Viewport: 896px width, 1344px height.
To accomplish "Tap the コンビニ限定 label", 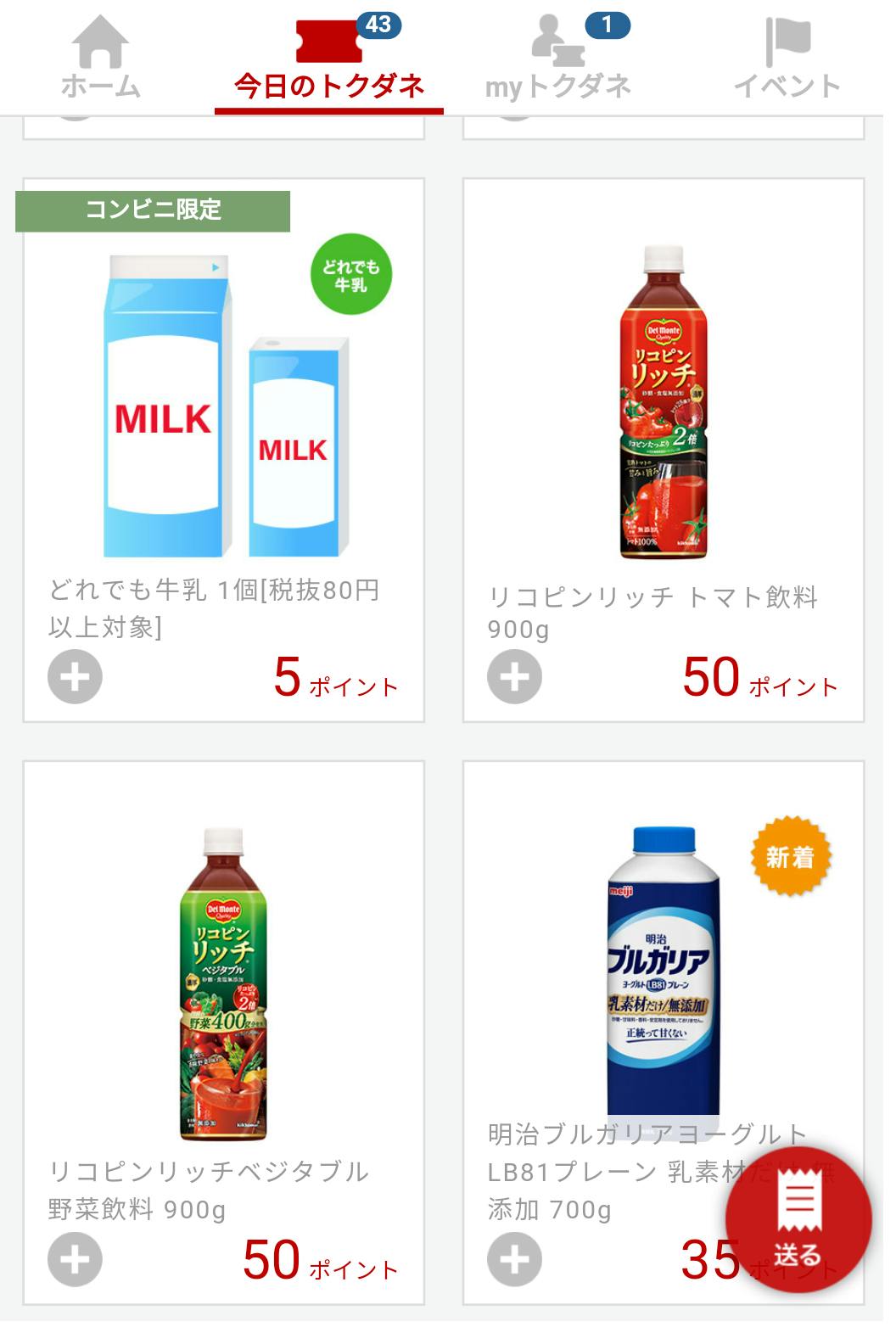I will (153, 210).
